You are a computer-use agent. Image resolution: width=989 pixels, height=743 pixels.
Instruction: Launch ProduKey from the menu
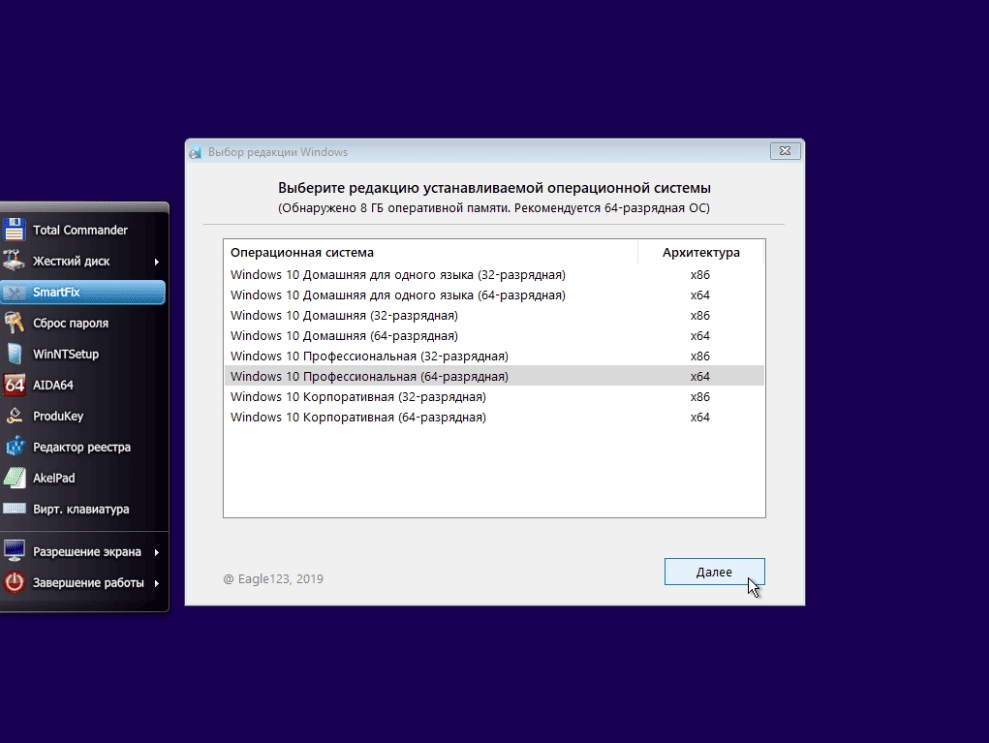coord(83,416)
